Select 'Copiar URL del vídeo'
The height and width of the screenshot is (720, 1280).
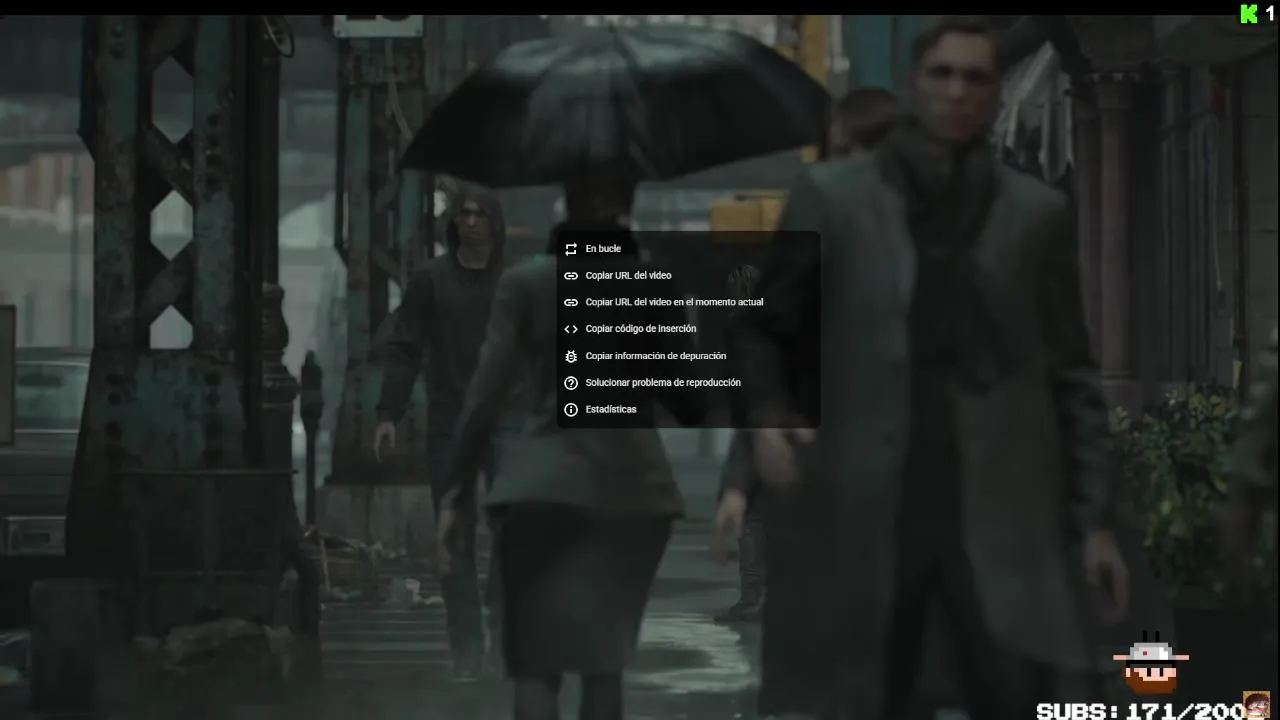[688, 275]
